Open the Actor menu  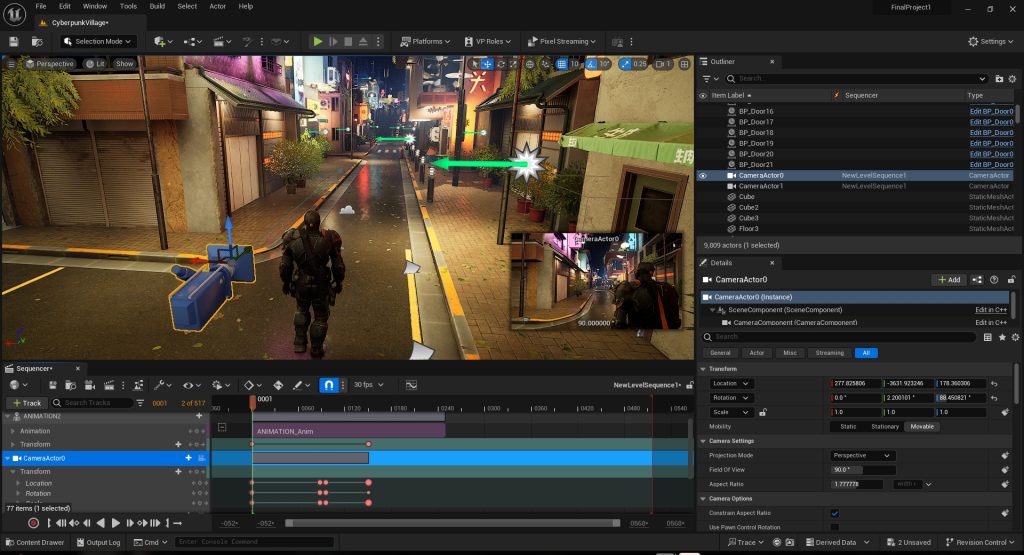[217, 7]
